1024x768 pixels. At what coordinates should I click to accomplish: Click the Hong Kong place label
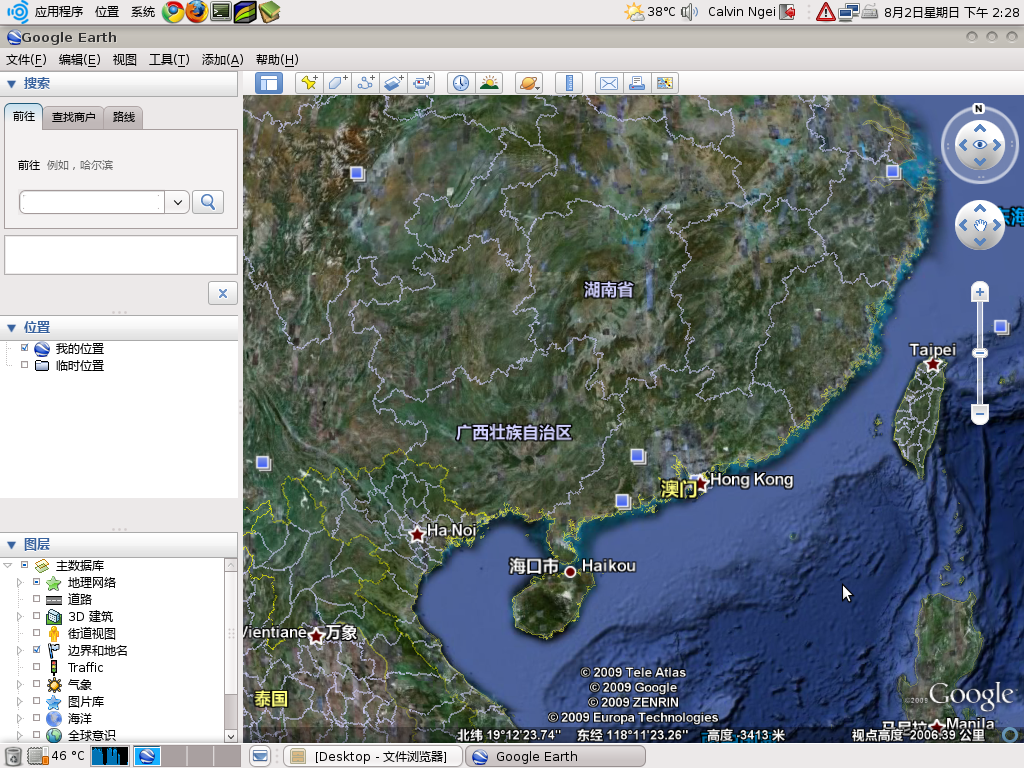pos(752,479)
